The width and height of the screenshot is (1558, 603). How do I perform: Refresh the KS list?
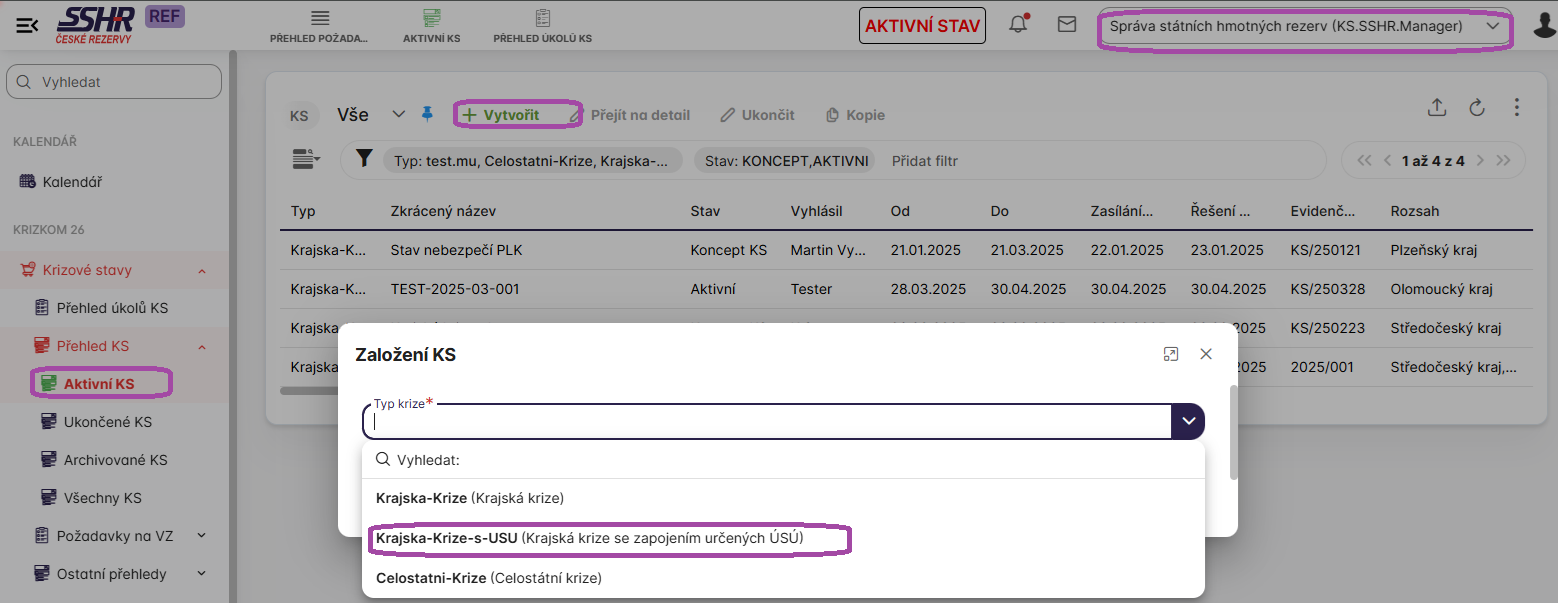(x=1477, y=108)
